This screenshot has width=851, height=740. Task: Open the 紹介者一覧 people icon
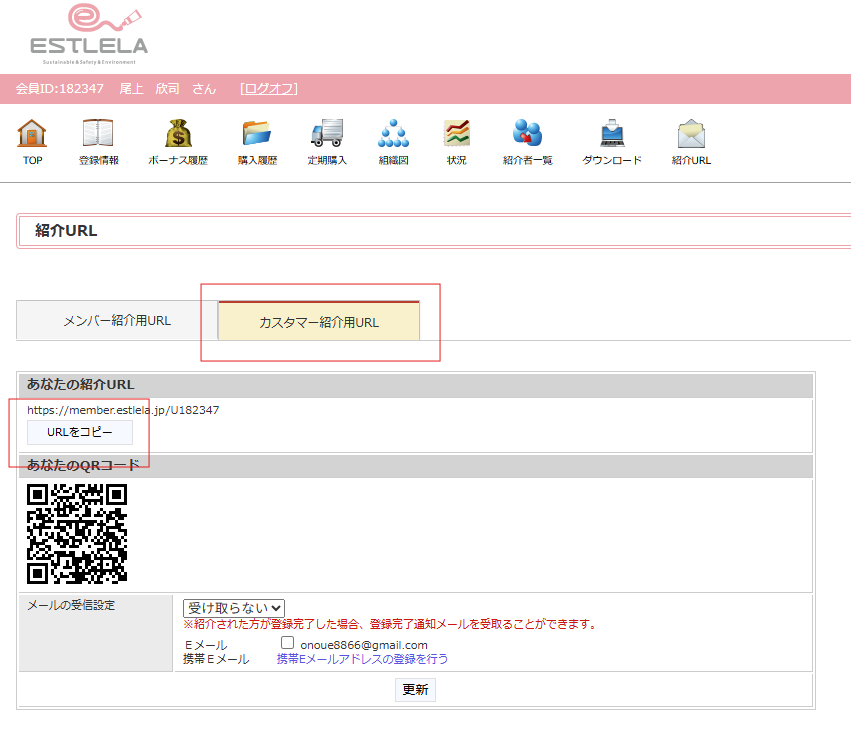527,133
